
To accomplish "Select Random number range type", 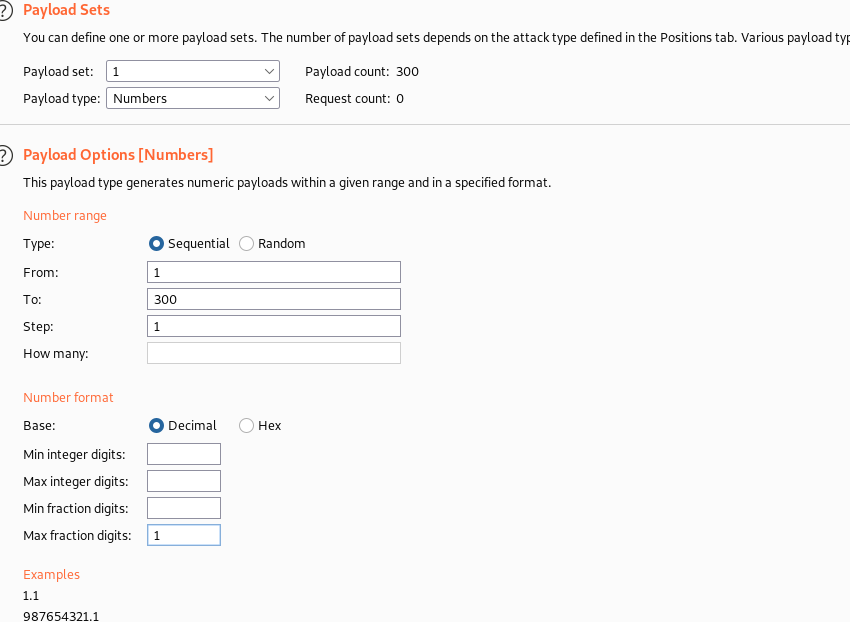I will pos(246,243).
